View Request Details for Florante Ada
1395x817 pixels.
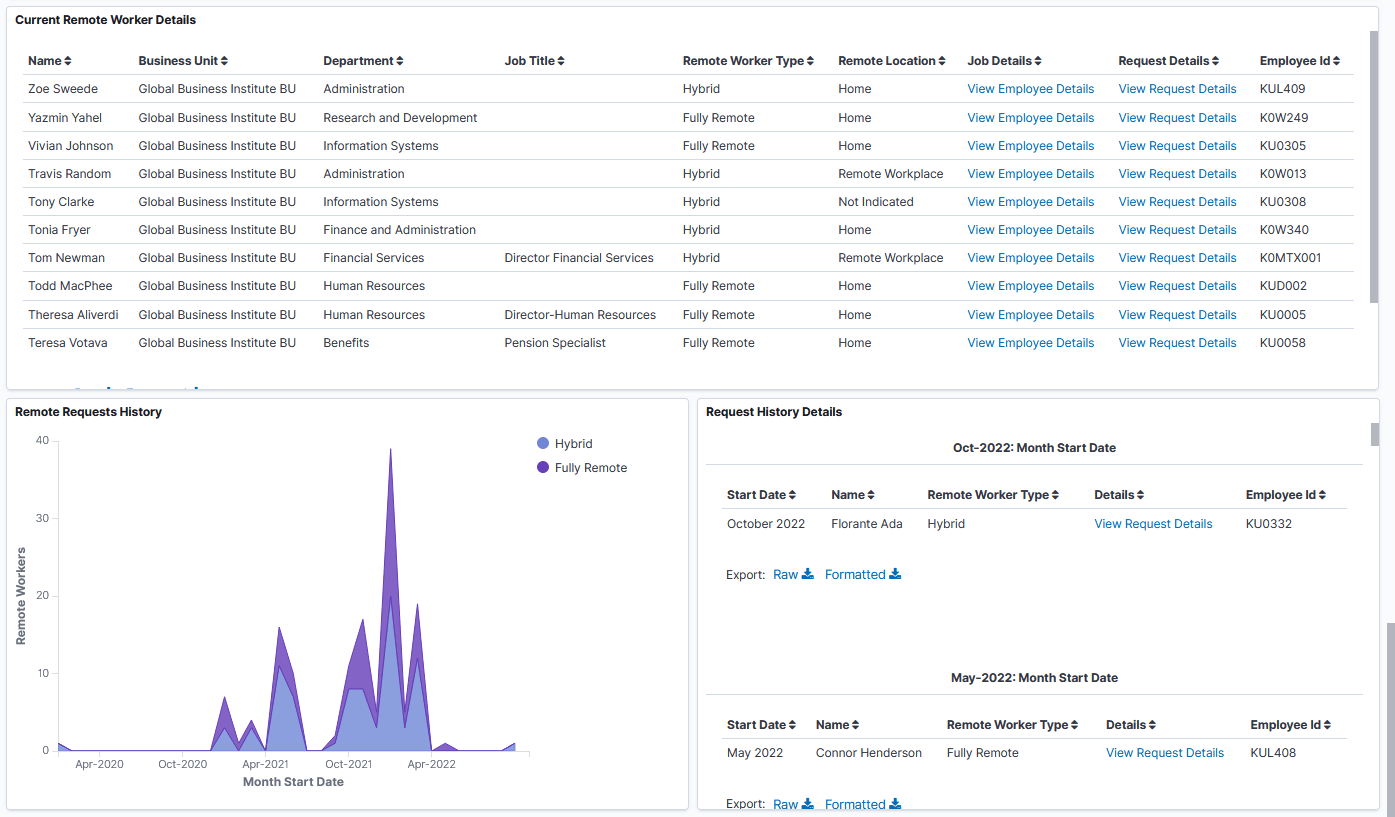[x=1153, y=523]
